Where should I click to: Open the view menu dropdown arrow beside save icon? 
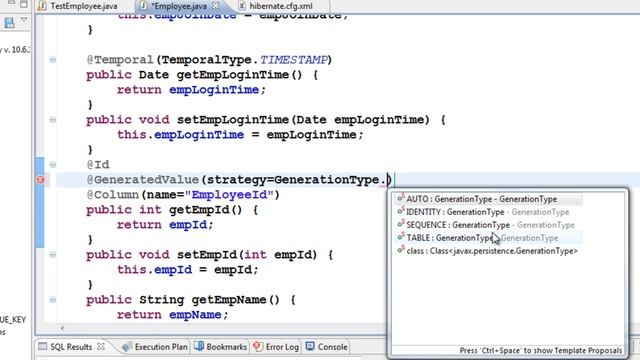[24, 20]
